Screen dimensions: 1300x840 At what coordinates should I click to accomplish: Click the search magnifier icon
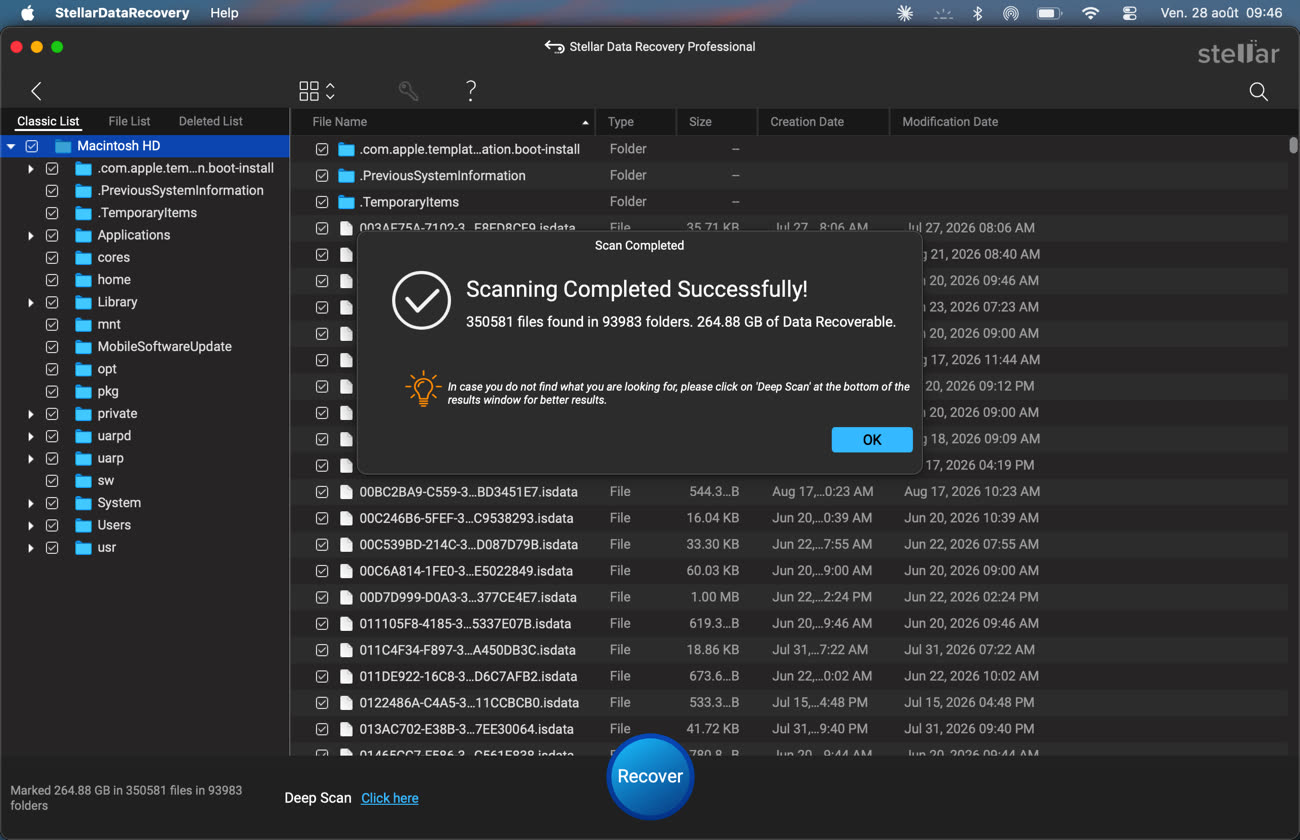(1259, 92)
